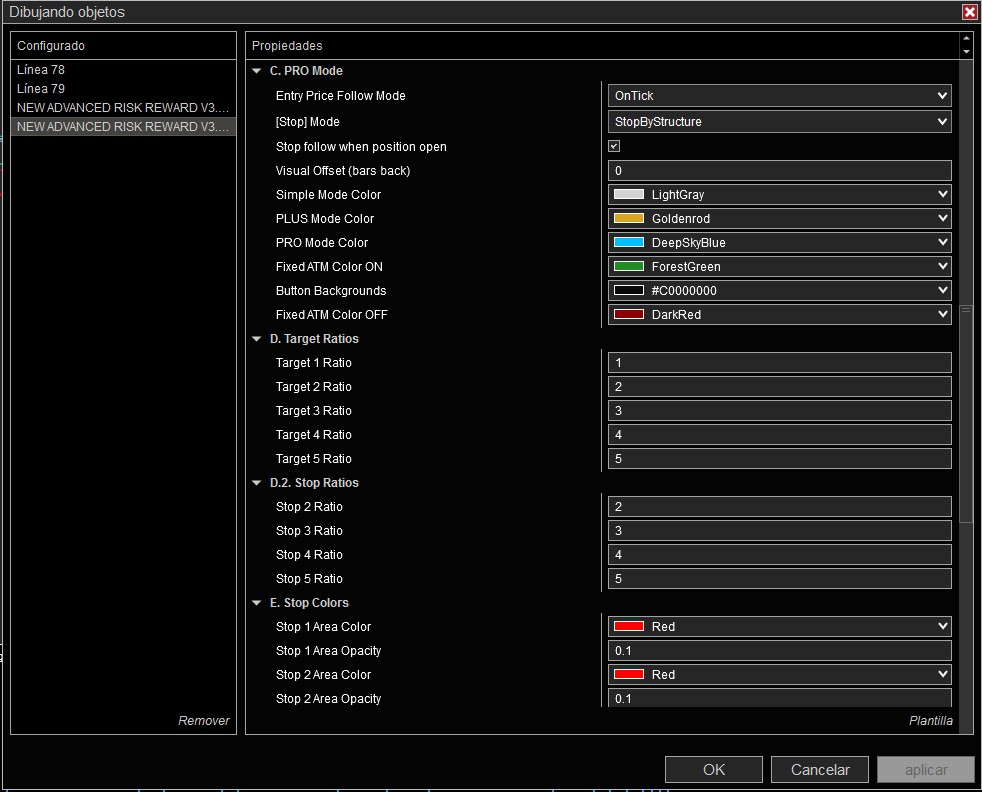Viewport: 982px width, 792px height.
Task: Click the DarkRed Fixed ATM OFF swatch
Action: pyautogui.click(x=629, y=315)
